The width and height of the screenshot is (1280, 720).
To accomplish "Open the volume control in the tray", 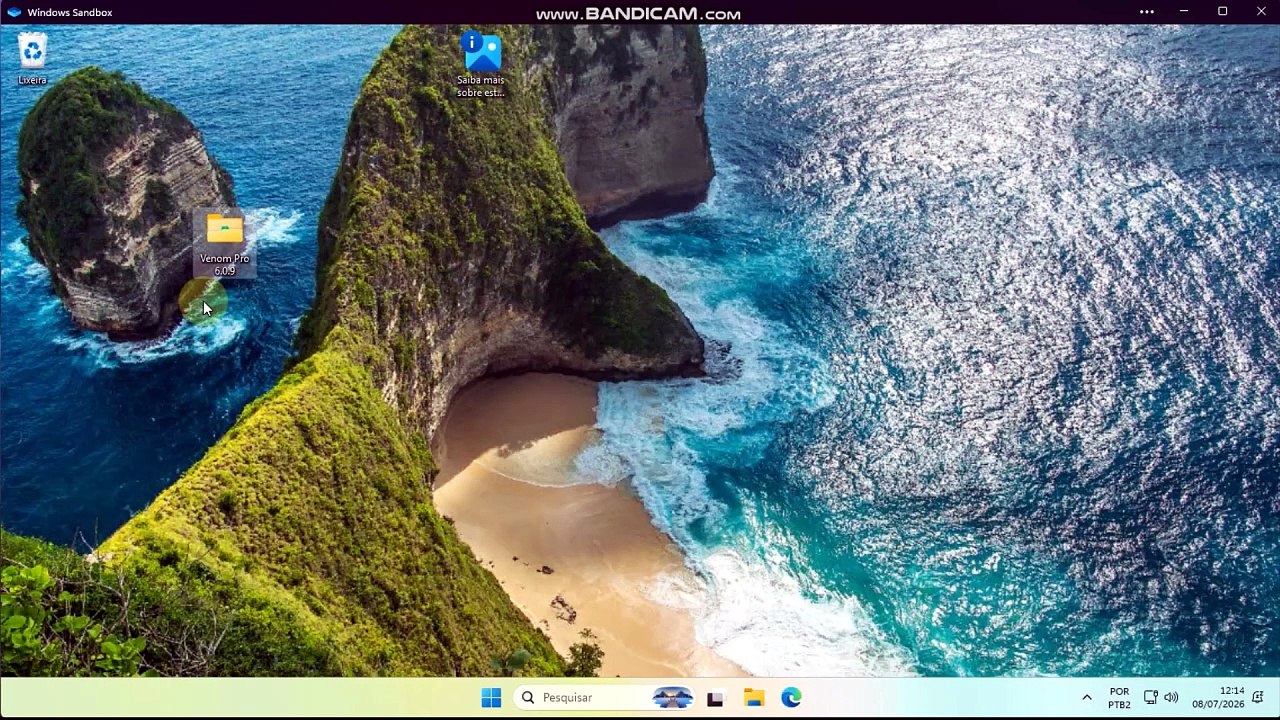I will tap(1171, 698).
